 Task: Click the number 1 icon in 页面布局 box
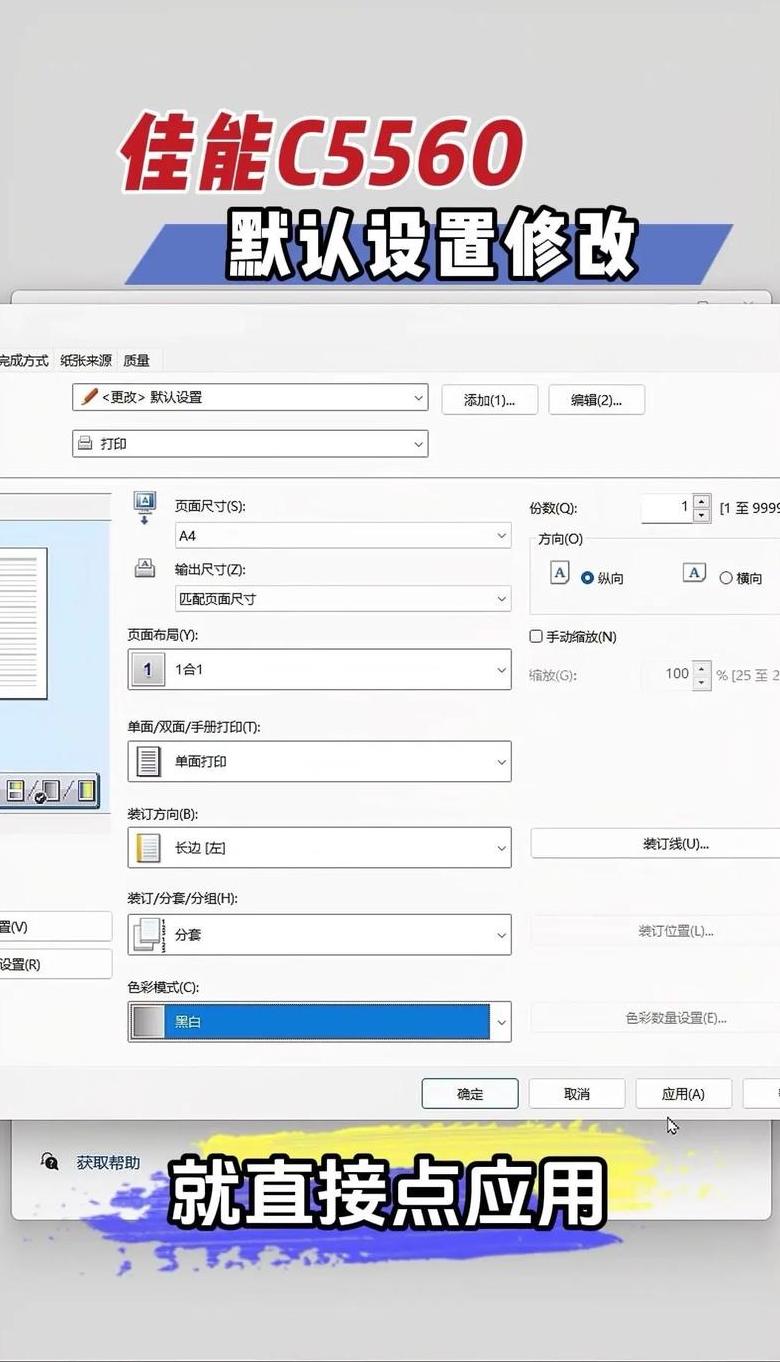pos(148,670)
